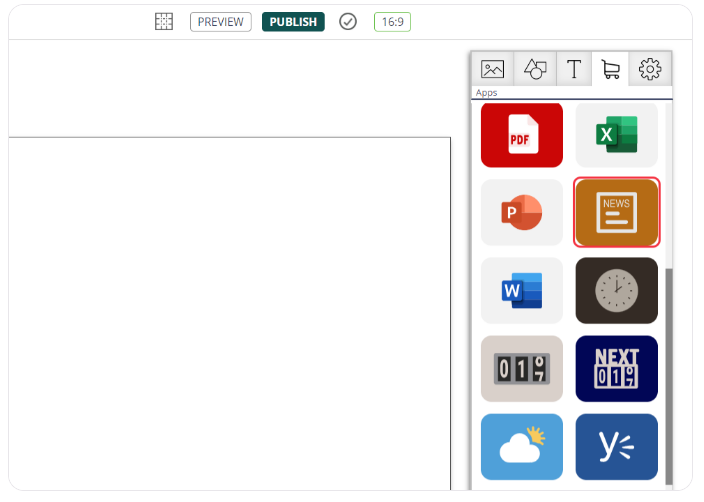This screenshot has height=502, width=704.
Task: Add the Excel app
Action: click(616, 135)
